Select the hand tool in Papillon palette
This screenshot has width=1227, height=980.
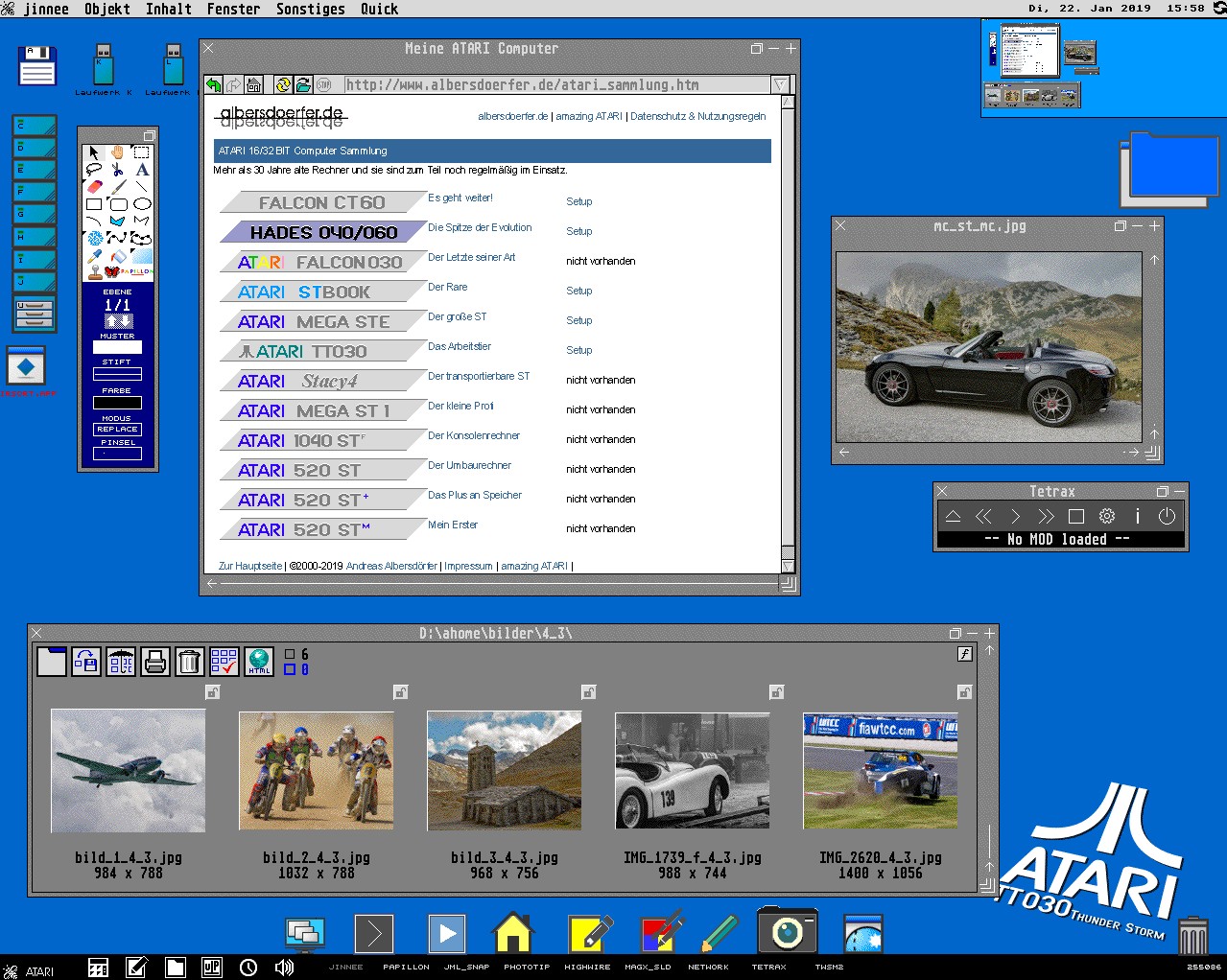pyautogui.click(x=117, y=152)
